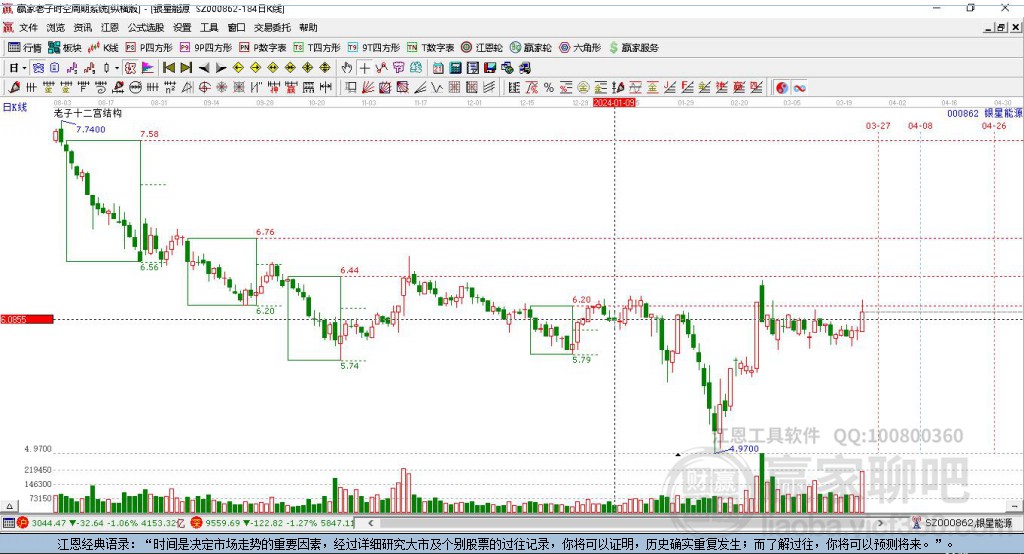Collapse volume panel with up-arrow button
This screenshot has width=1024, height=554.
click(9, 506)
